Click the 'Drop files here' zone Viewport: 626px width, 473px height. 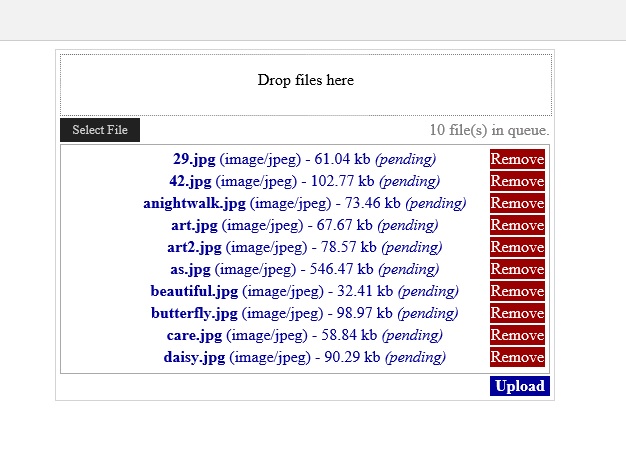[305, 81]
